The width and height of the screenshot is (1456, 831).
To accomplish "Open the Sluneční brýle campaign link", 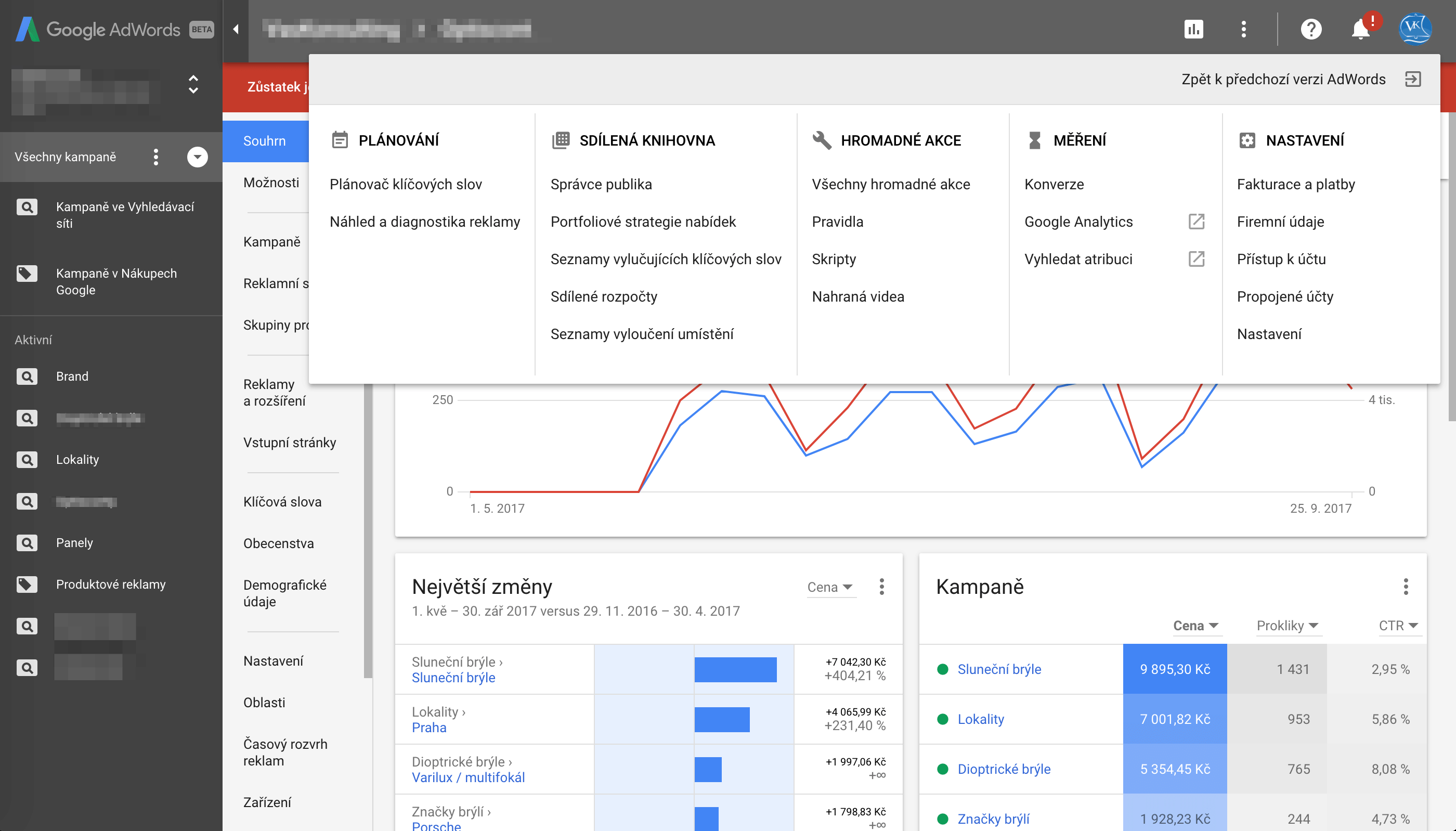I will [x=999, y=669].
